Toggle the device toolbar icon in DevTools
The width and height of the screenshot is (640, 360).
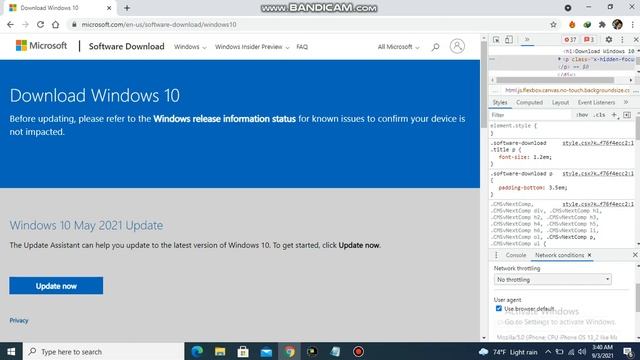pyautogui.click(x=509, y=40)
